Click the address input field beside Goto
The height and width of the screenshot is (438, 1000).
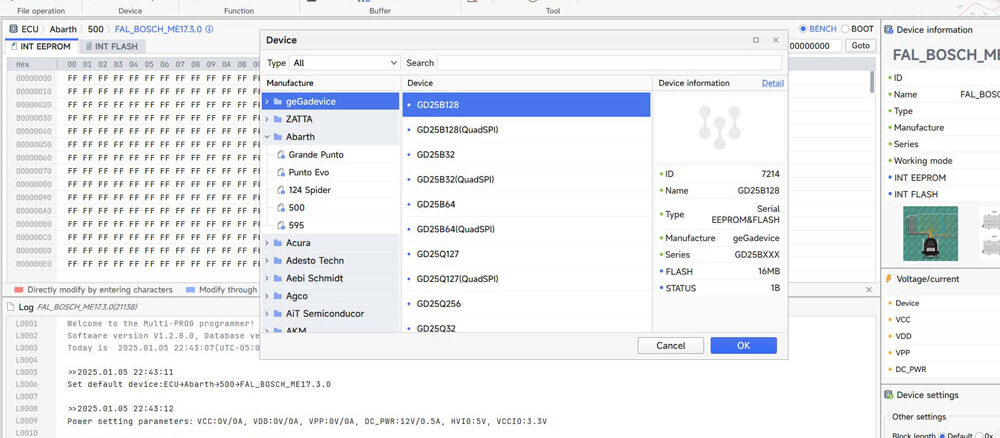coord(814,46)
